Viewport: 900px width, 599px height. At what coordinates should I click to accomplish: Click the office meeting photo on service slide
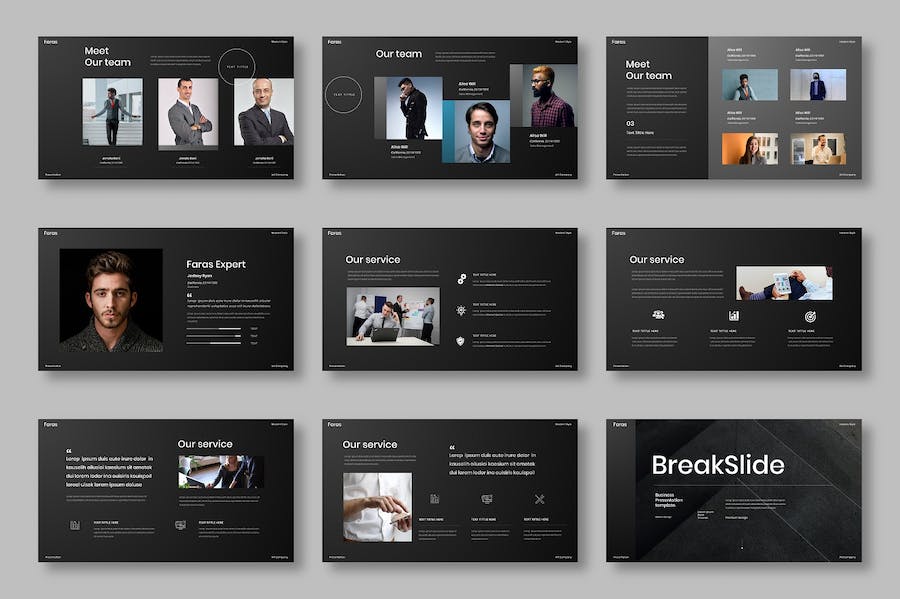pos(392,315)
